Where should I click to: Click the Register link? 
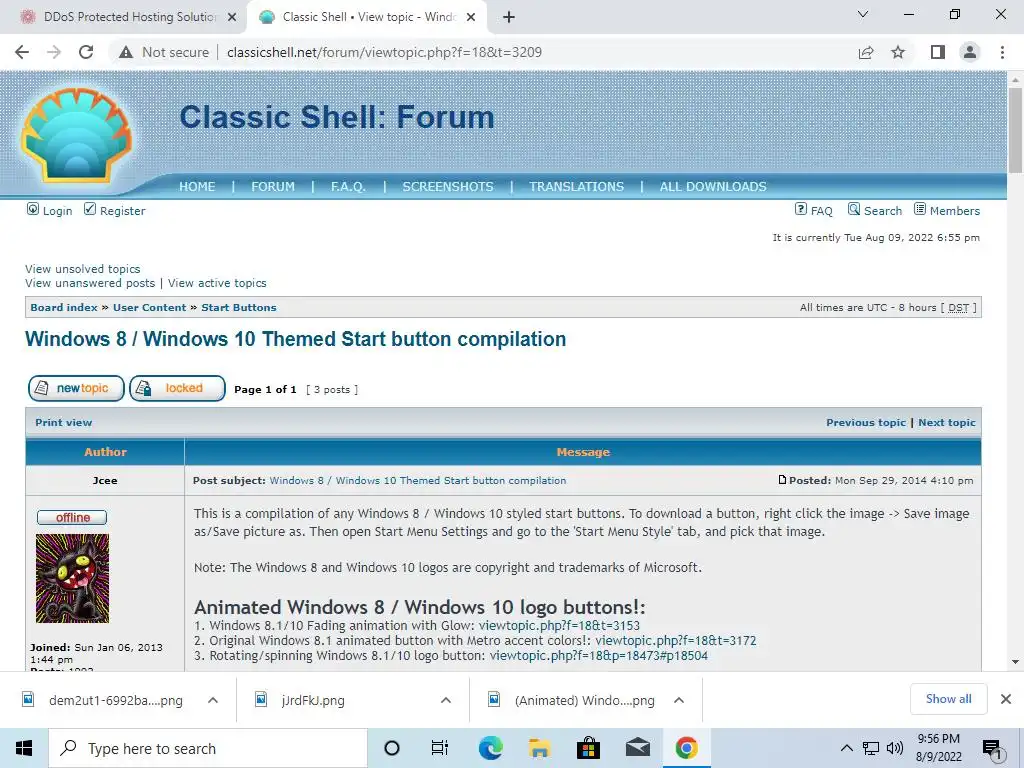tap(114, 210)
